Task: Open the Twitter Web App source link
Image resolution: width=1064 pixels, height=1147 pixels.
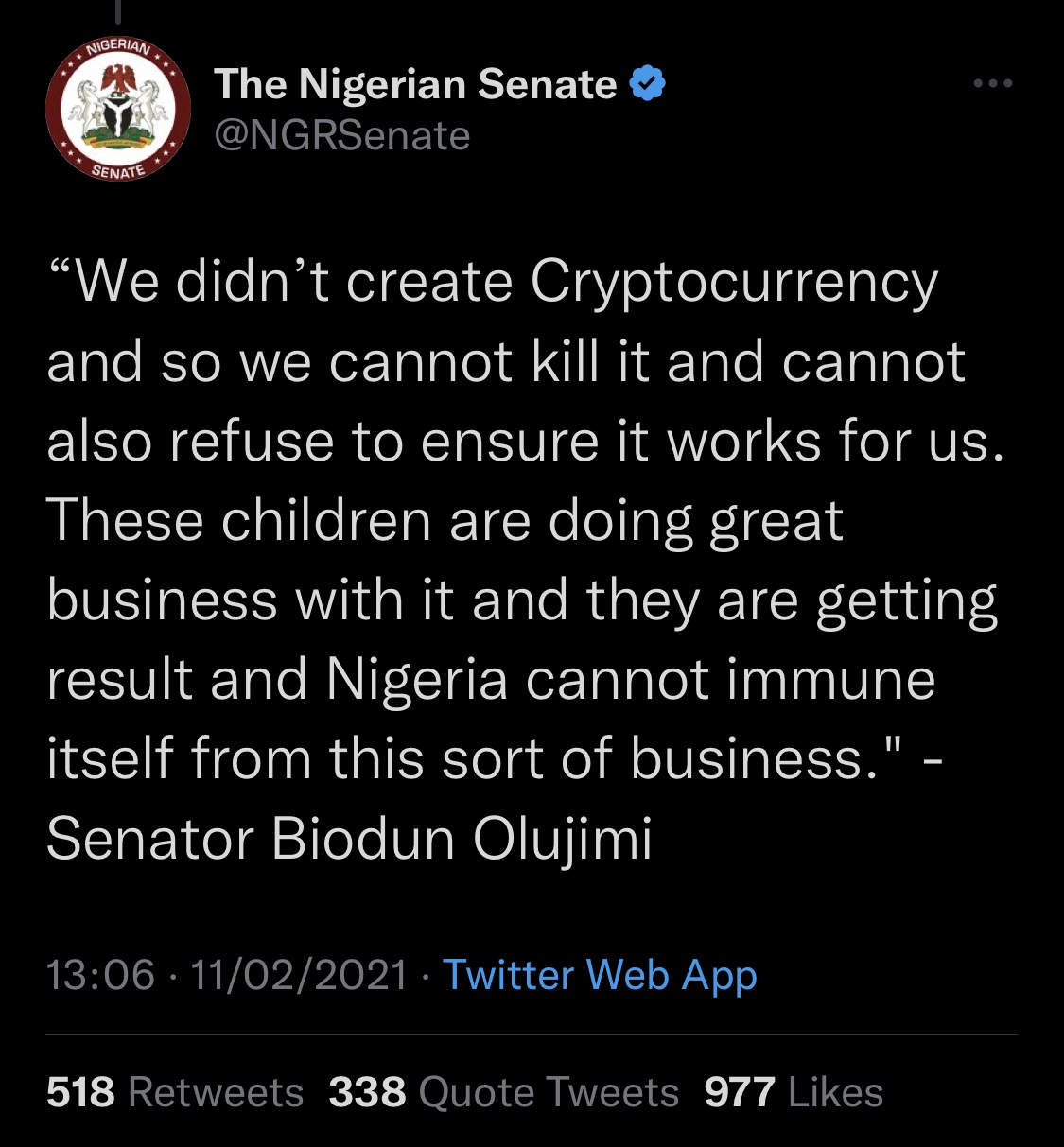Action: coord(601,975)
